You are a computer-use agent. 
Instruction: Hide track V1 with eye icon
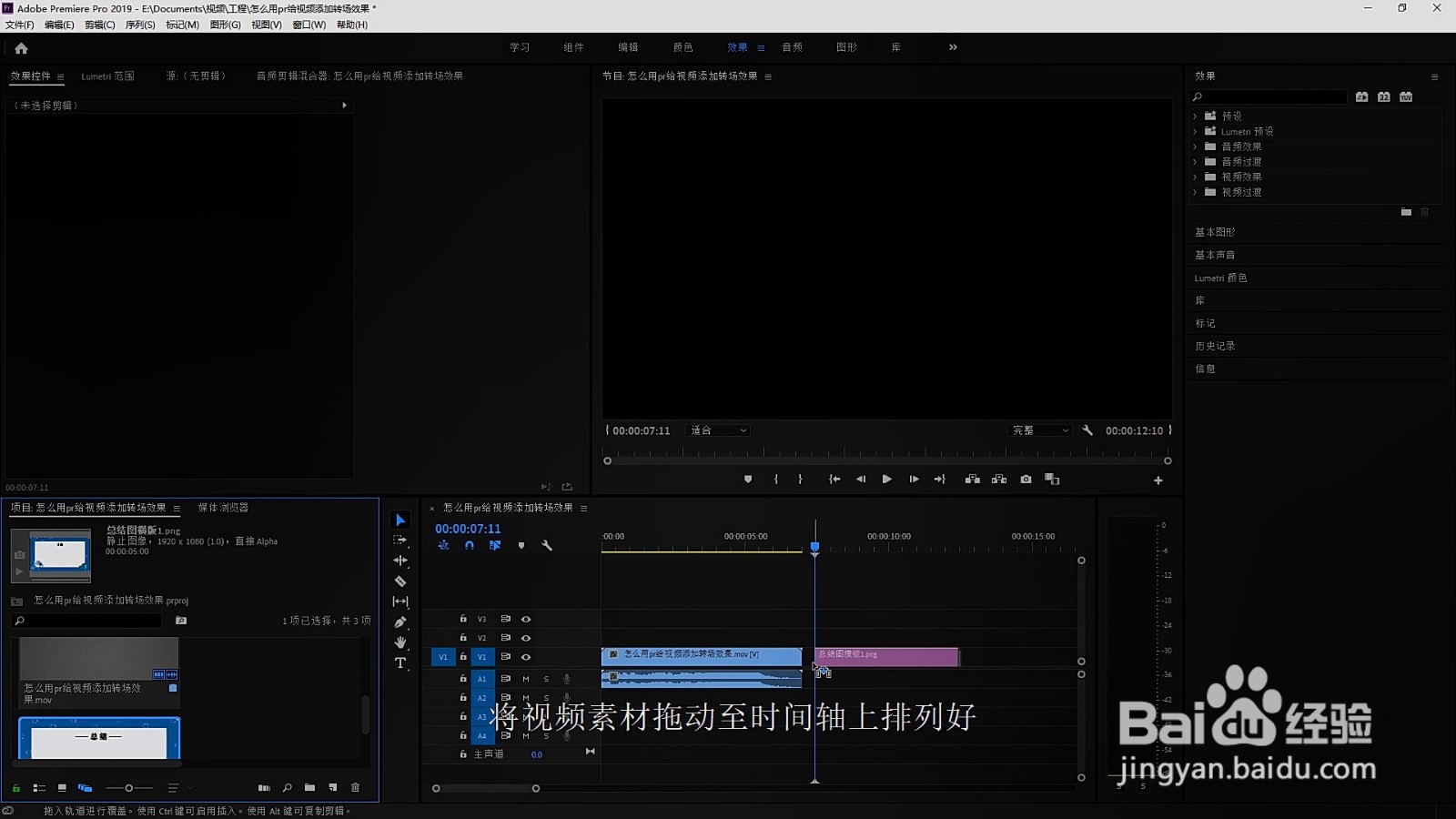pos(526,657)
